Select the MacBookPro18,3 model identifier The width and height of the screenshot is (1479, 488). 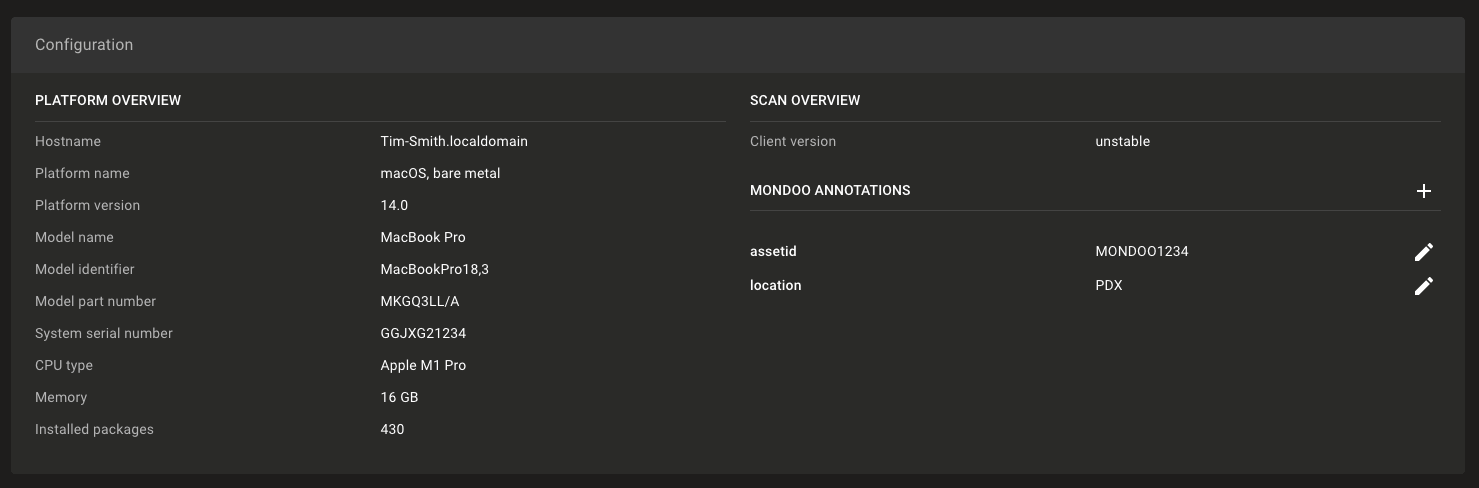[435, 270]
